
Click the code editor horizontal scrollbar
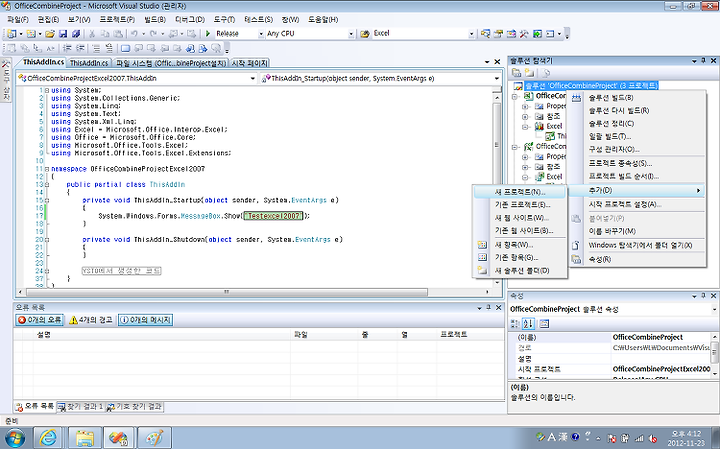[227, 292]
